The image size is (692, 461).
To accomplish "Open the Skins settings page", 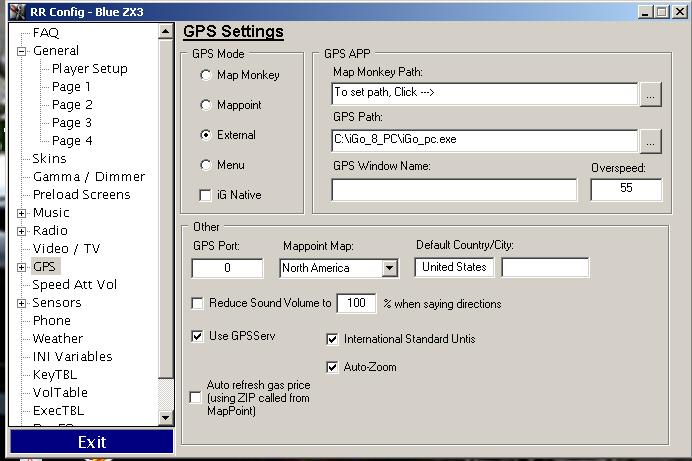I will [x=49, y=158].
